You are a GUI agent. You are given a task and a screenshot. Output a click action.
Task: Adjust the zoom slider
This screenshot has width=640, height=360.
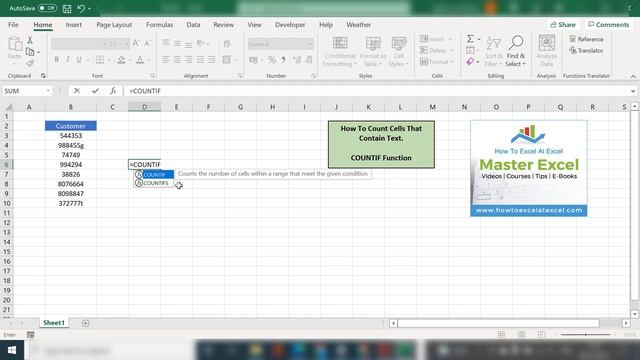(x=586, y=335)
